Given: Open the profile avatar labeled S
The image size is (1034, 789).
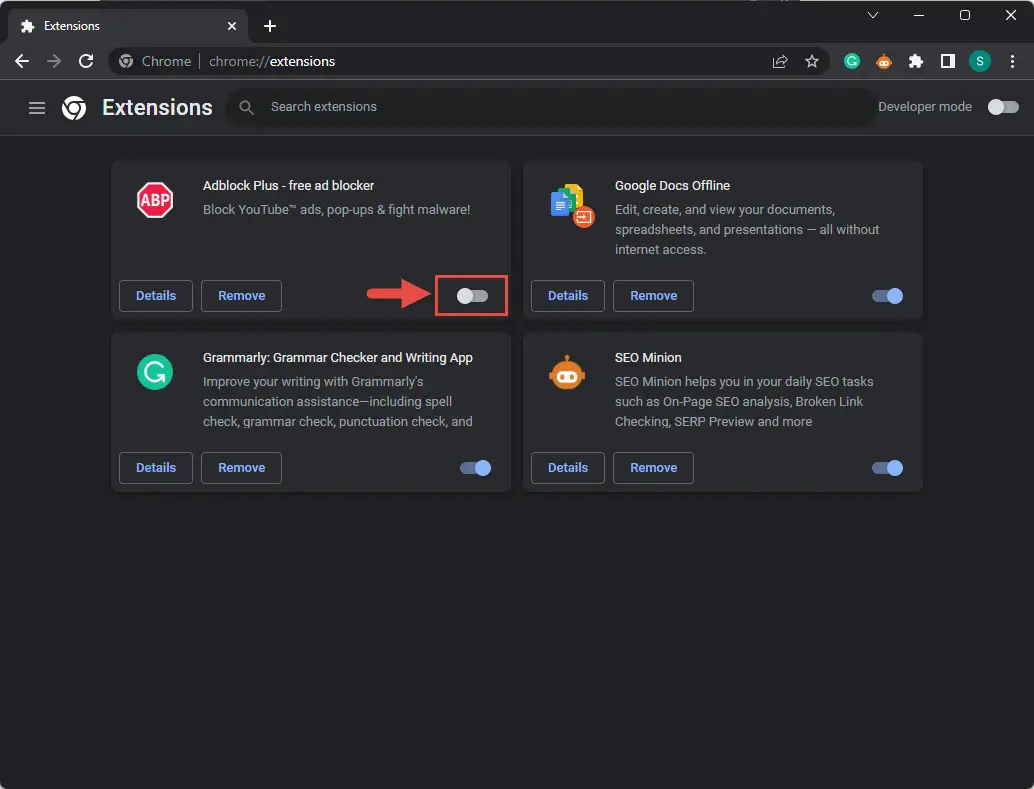Looking at the screenshot, I should point(980,61).
